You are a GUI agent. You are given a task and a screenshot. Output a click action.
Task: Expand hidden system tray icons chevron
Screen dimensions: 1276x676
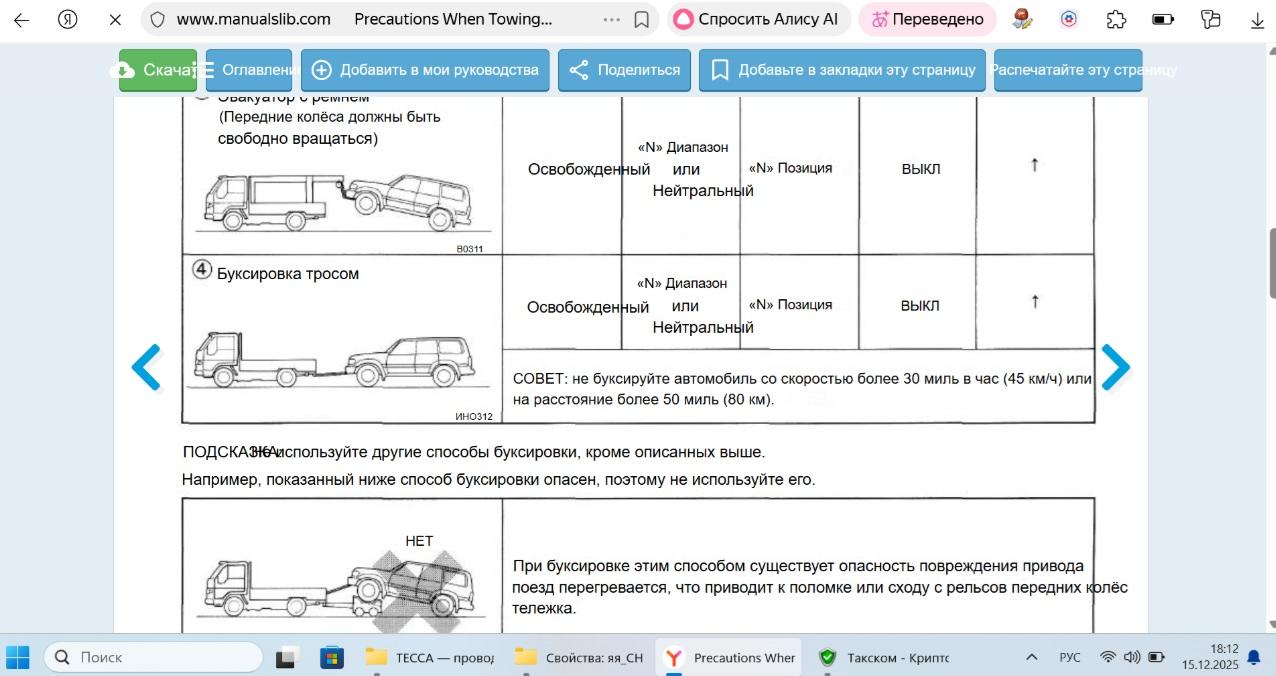point(1031,657)
